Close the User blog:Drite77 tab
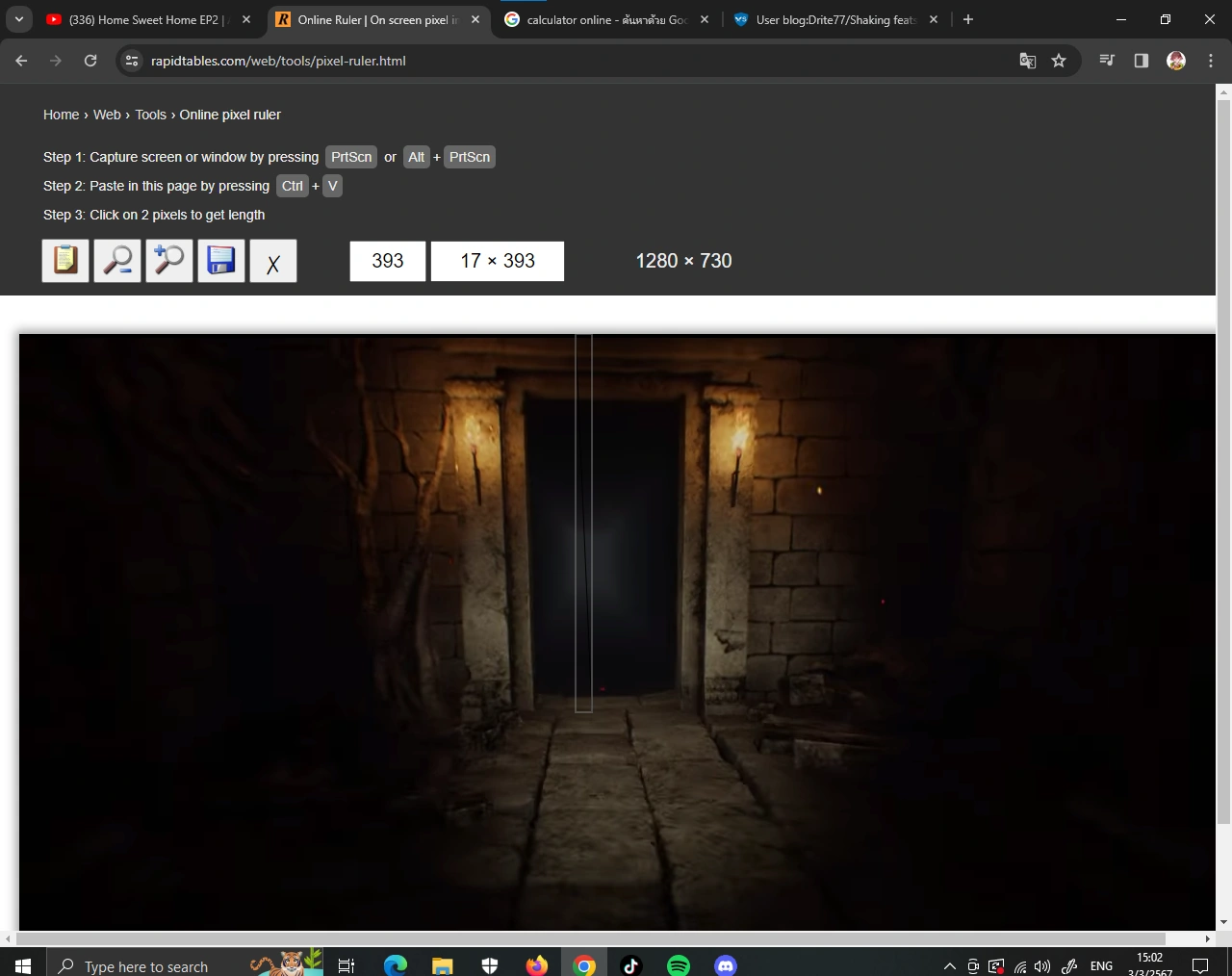 click(934, 19)
